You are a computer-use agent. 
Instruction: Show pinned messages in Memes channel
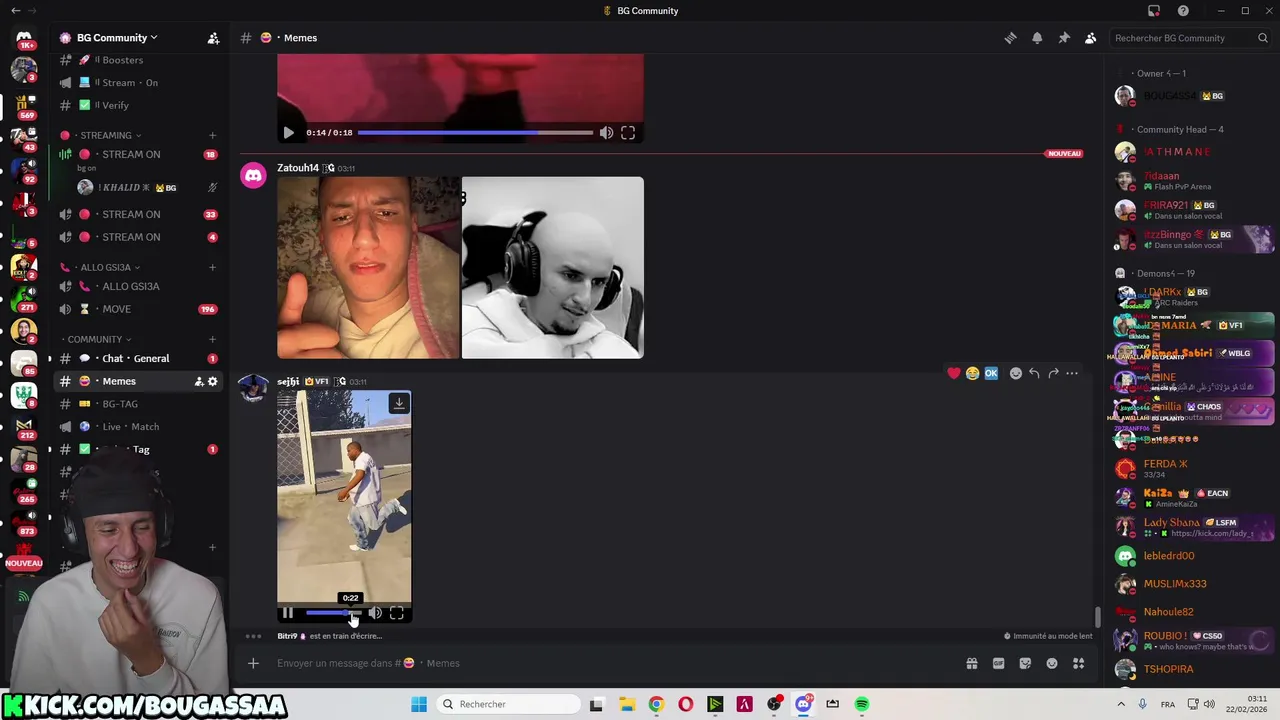pyautogui.click(x=1064, y=38)
